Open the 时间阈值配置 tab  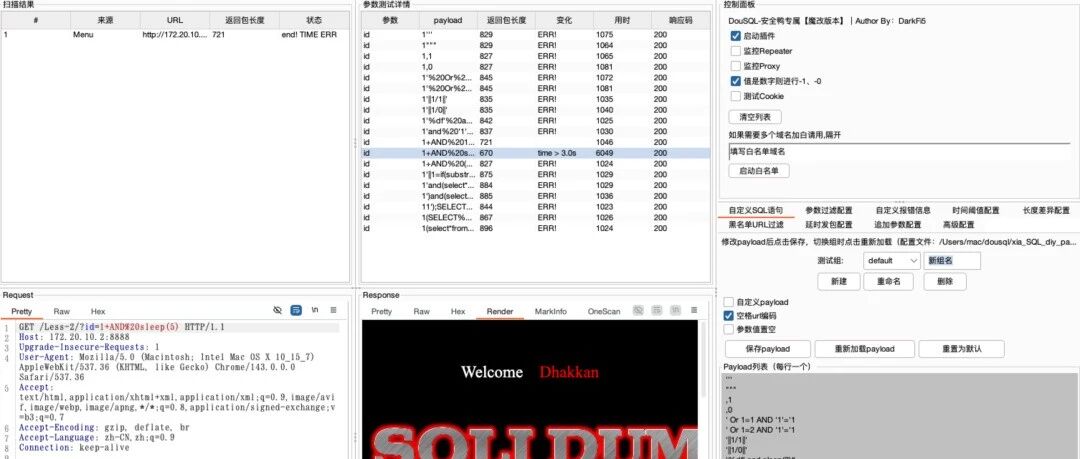click(976, 210)
